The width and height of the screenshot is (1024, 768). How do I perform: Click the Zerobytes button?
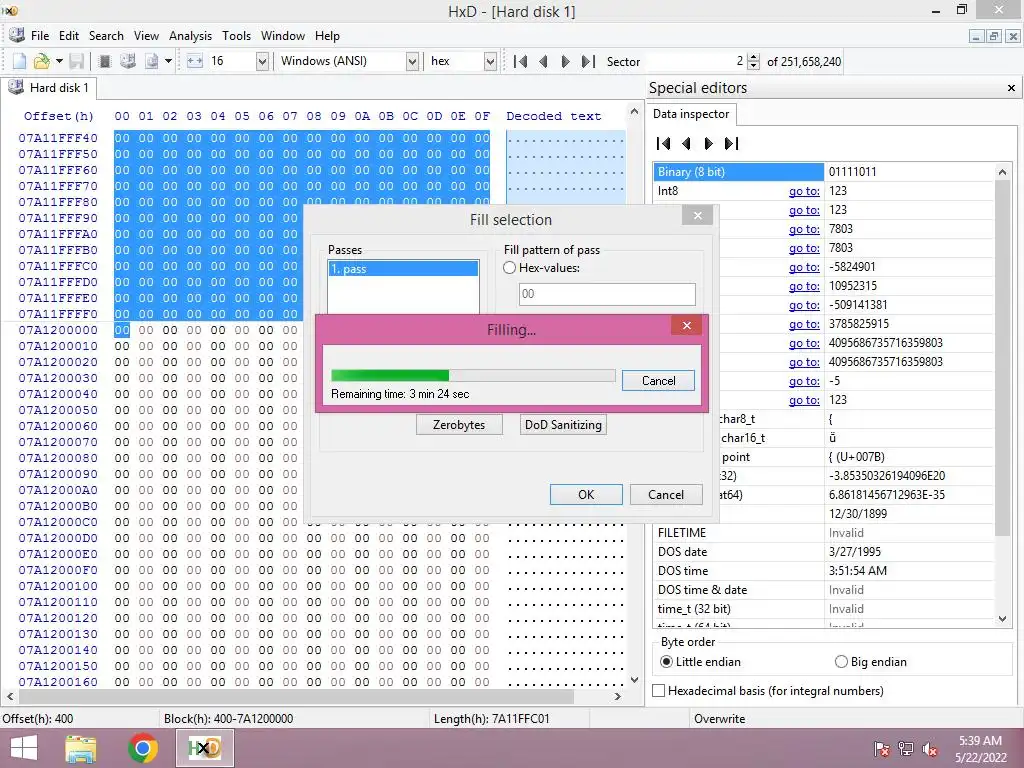point(459,424)
